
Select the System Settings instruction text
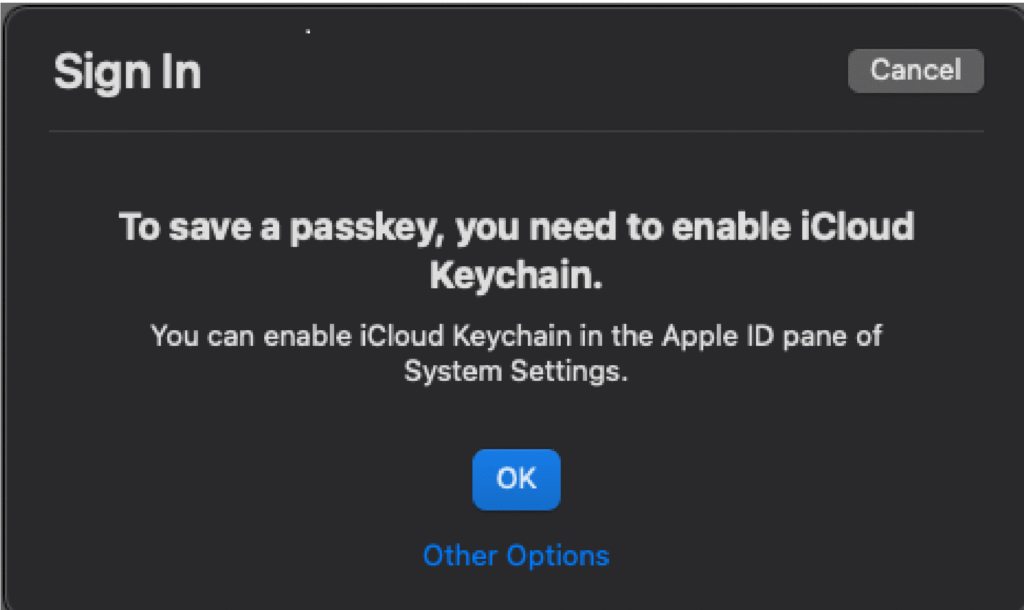515,353
